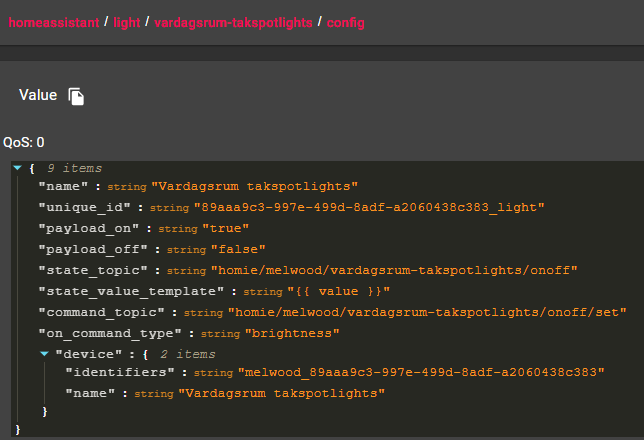Viewport: 644px width, 440px height.
Task: Select the "payload_on" key
Action: pyautogui.click(x=89, y=228)
